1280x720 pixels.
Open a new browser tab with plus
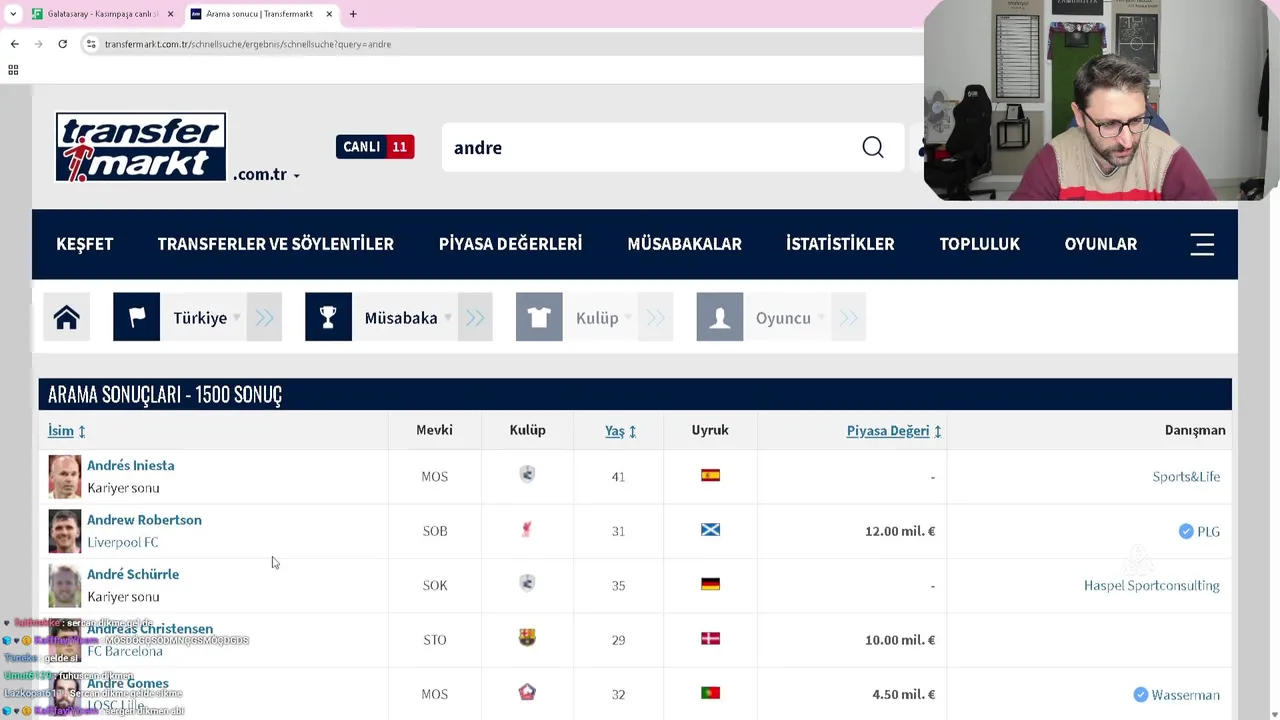coord(353,14)
